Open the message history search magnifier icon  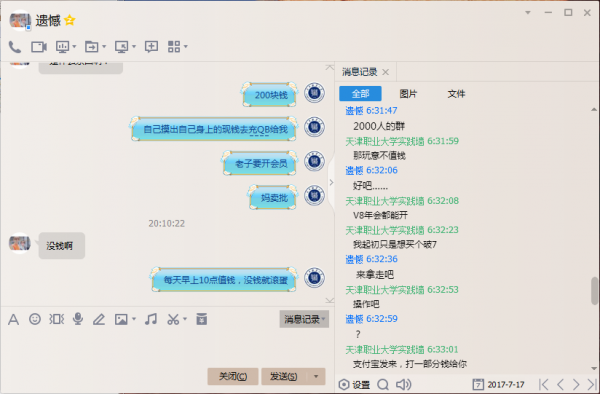pyautogui.click(x=383, y=384)
